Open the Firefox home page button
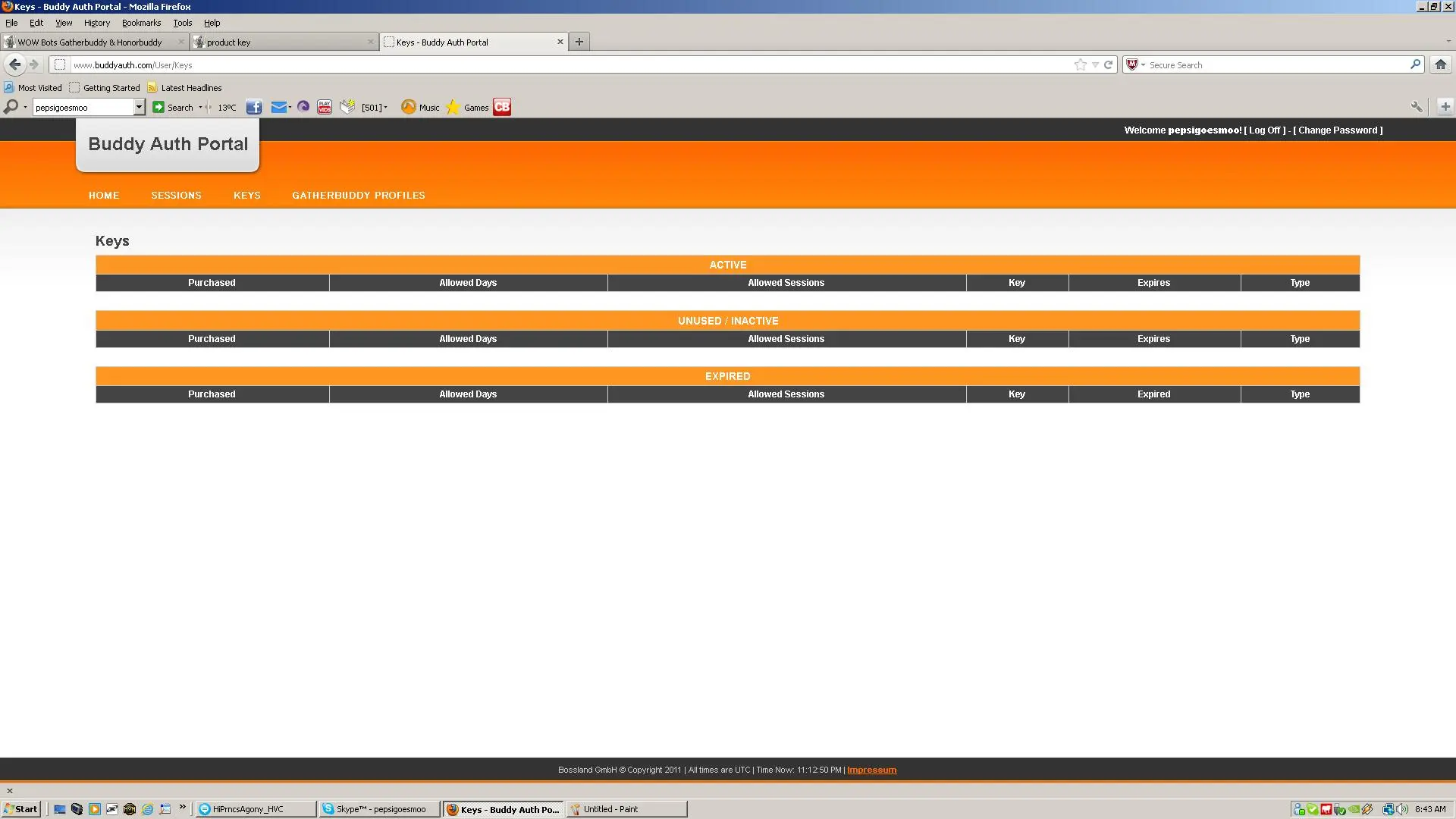Image resolution: width=1456 pixels, height=819 pixels. point(1441,64)
